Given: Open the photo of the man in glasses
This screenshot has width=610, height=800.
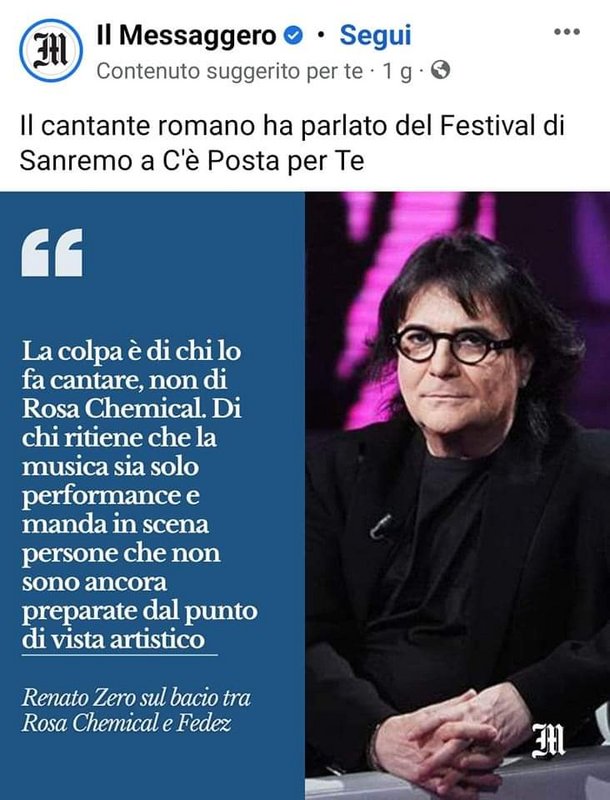Looking at the screenshot, I should coord(458,495).
